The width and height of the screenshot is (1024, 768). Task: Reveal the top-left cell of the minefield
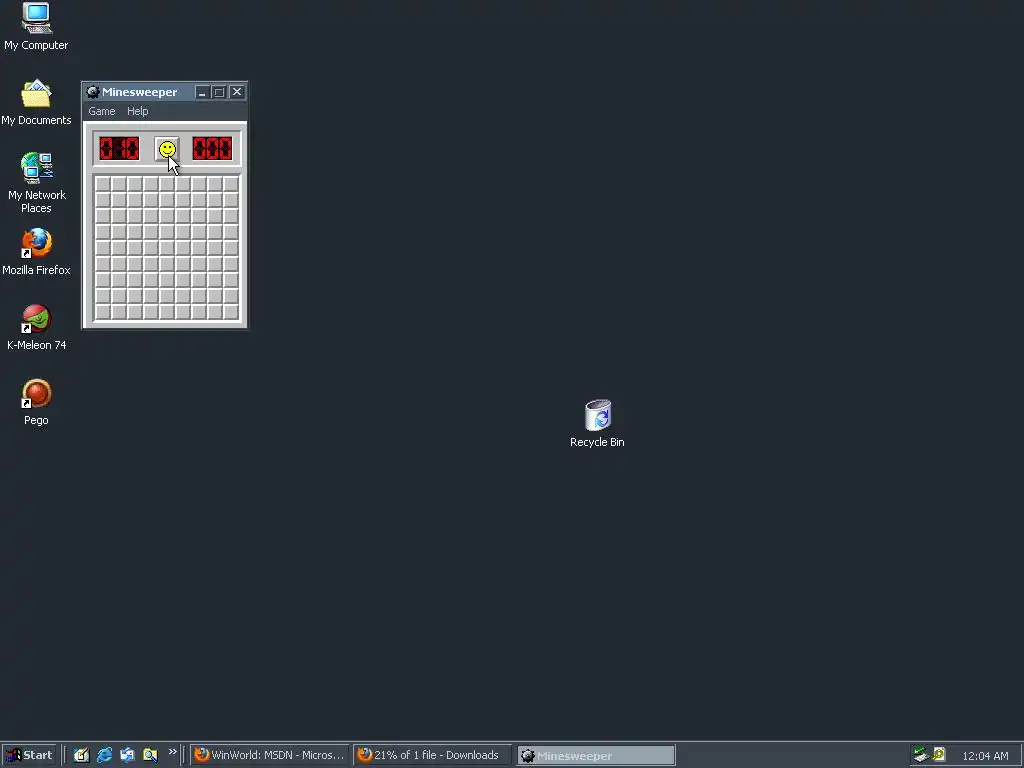tap(103, 184)
